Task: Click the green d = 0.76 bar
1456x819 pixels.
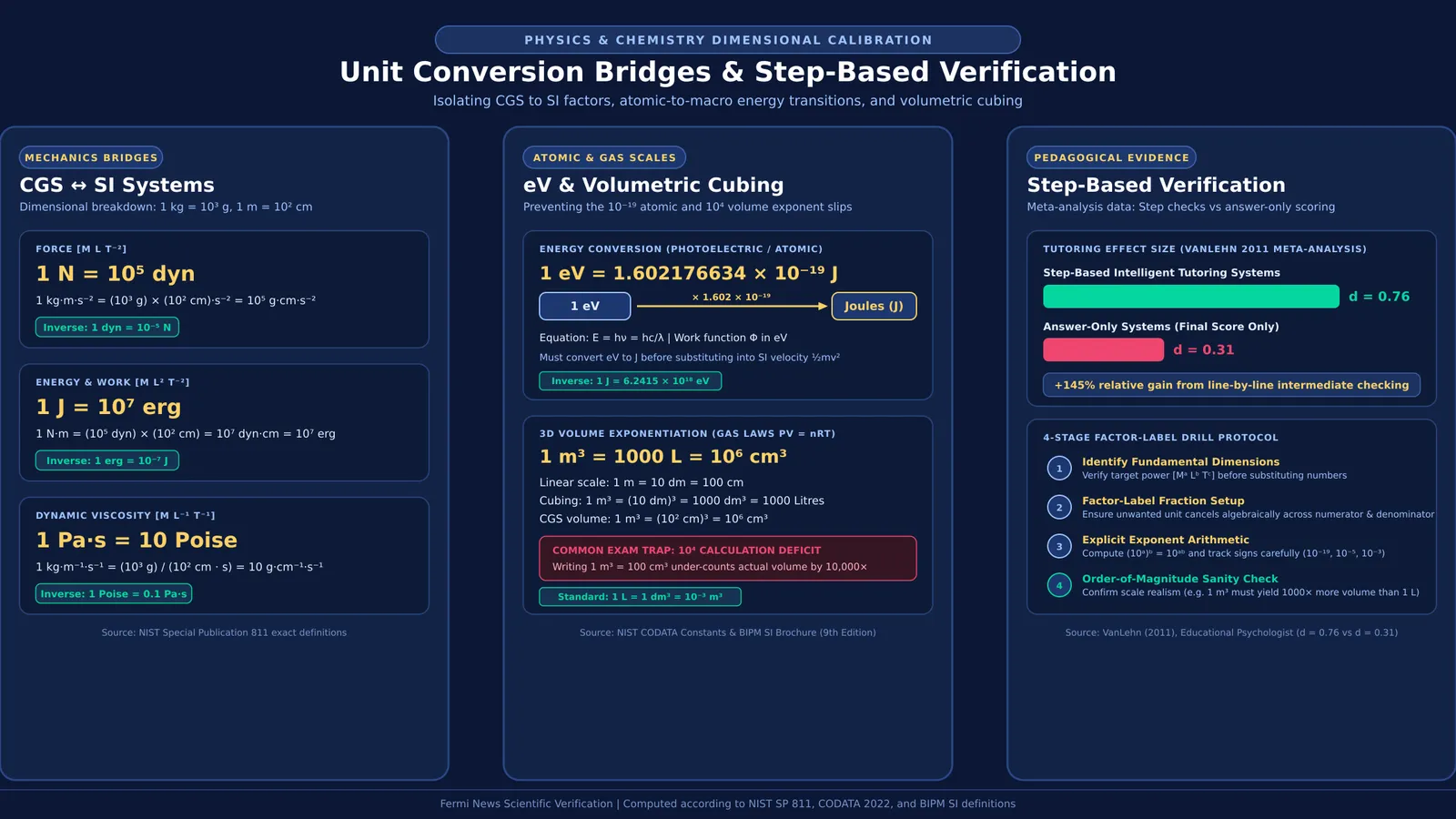Action: point(1191,297)
